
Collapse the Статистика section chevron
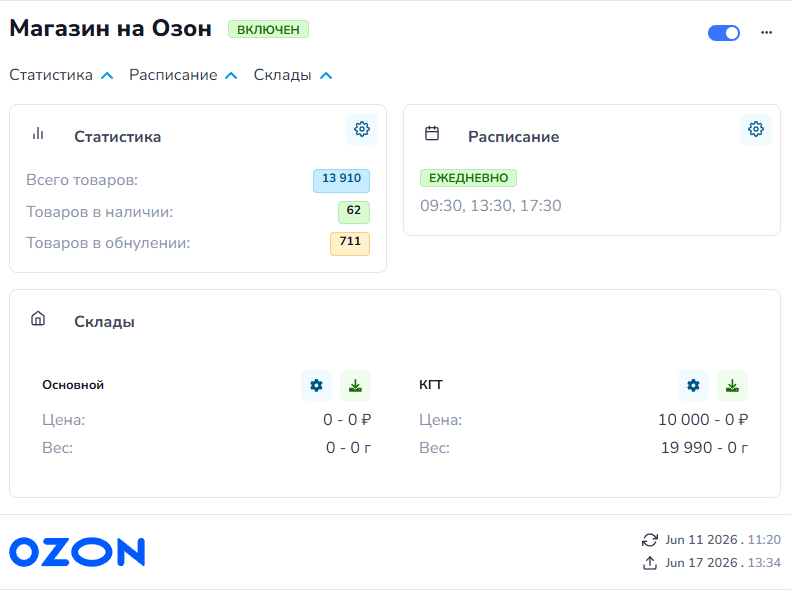click(x=107, y=76)
